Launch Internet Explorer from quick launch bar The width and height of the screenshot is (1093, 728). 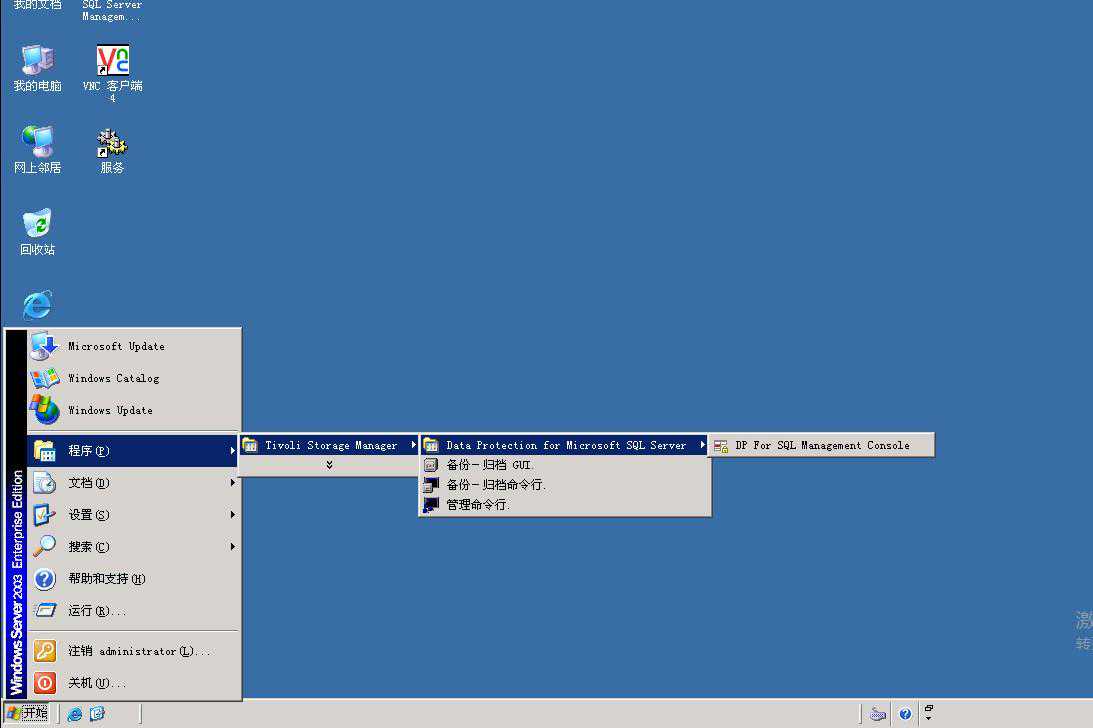tap(75, 714)
